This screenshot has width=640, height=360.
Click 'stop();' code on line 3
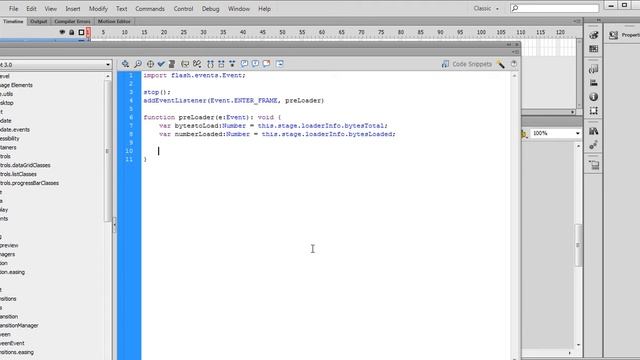[x=157, y=92]
